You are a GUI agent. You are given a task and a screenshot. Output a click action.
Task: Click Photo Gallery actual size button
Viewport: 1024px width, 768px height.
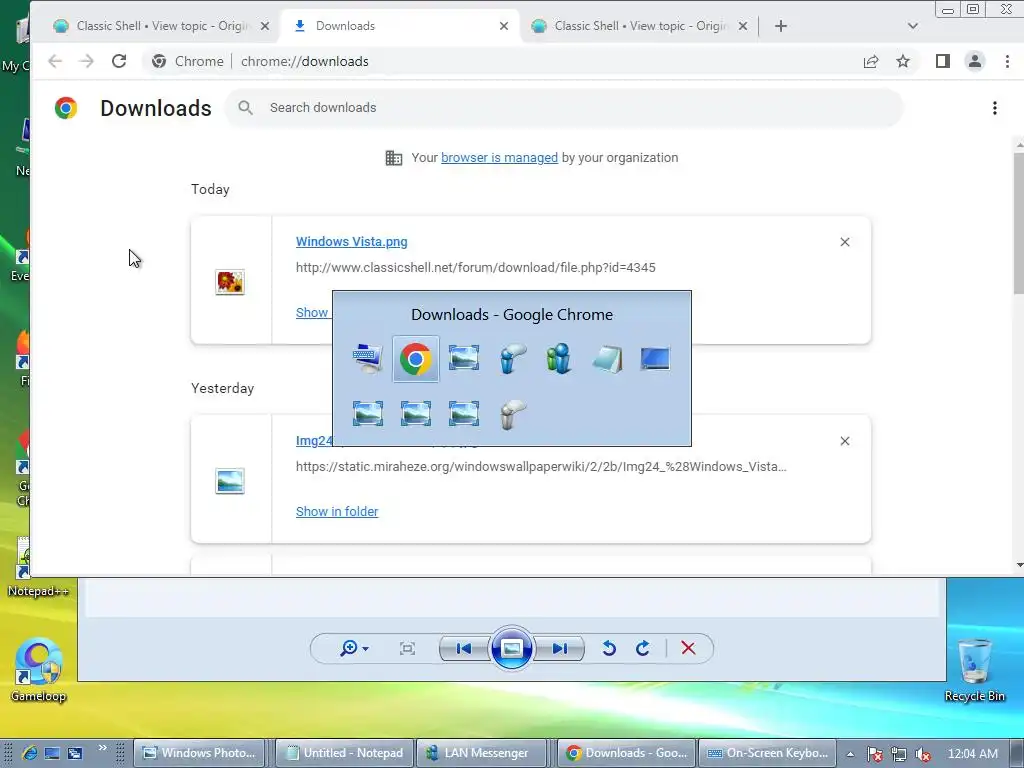pos(408,648)
